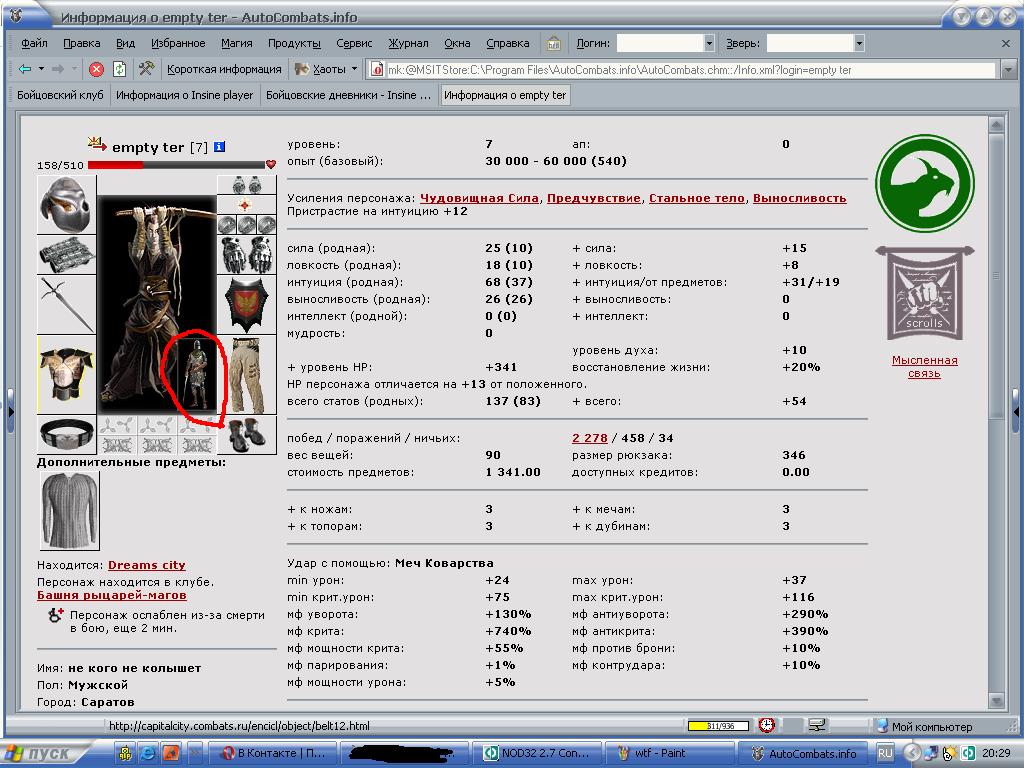The width and height of the screenshot is (1024, 768).
Task: Click the bracers equipment slot
Action: tap(67, 255)
